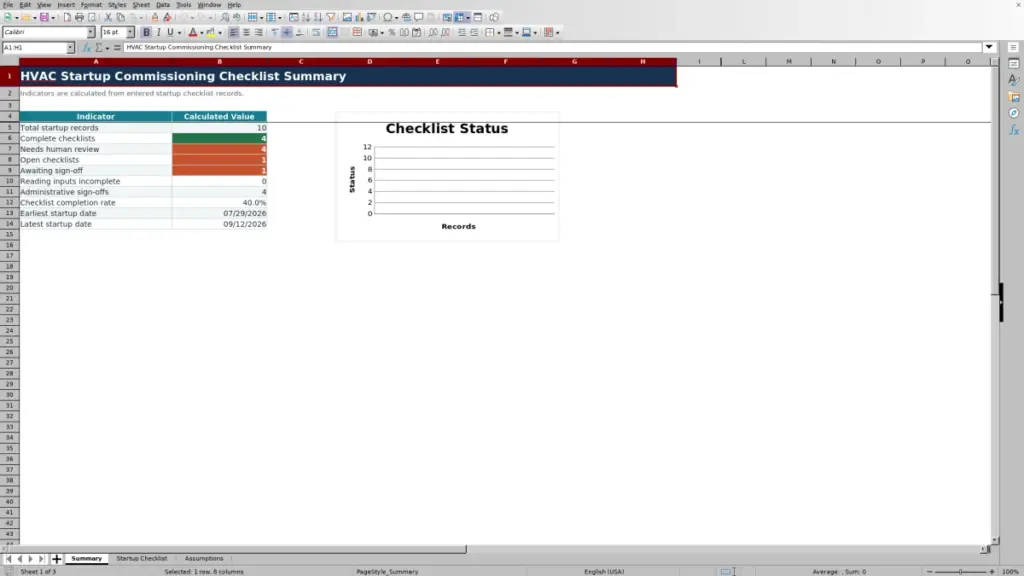Click the zoom slider in status bar

tap(960, 571)
